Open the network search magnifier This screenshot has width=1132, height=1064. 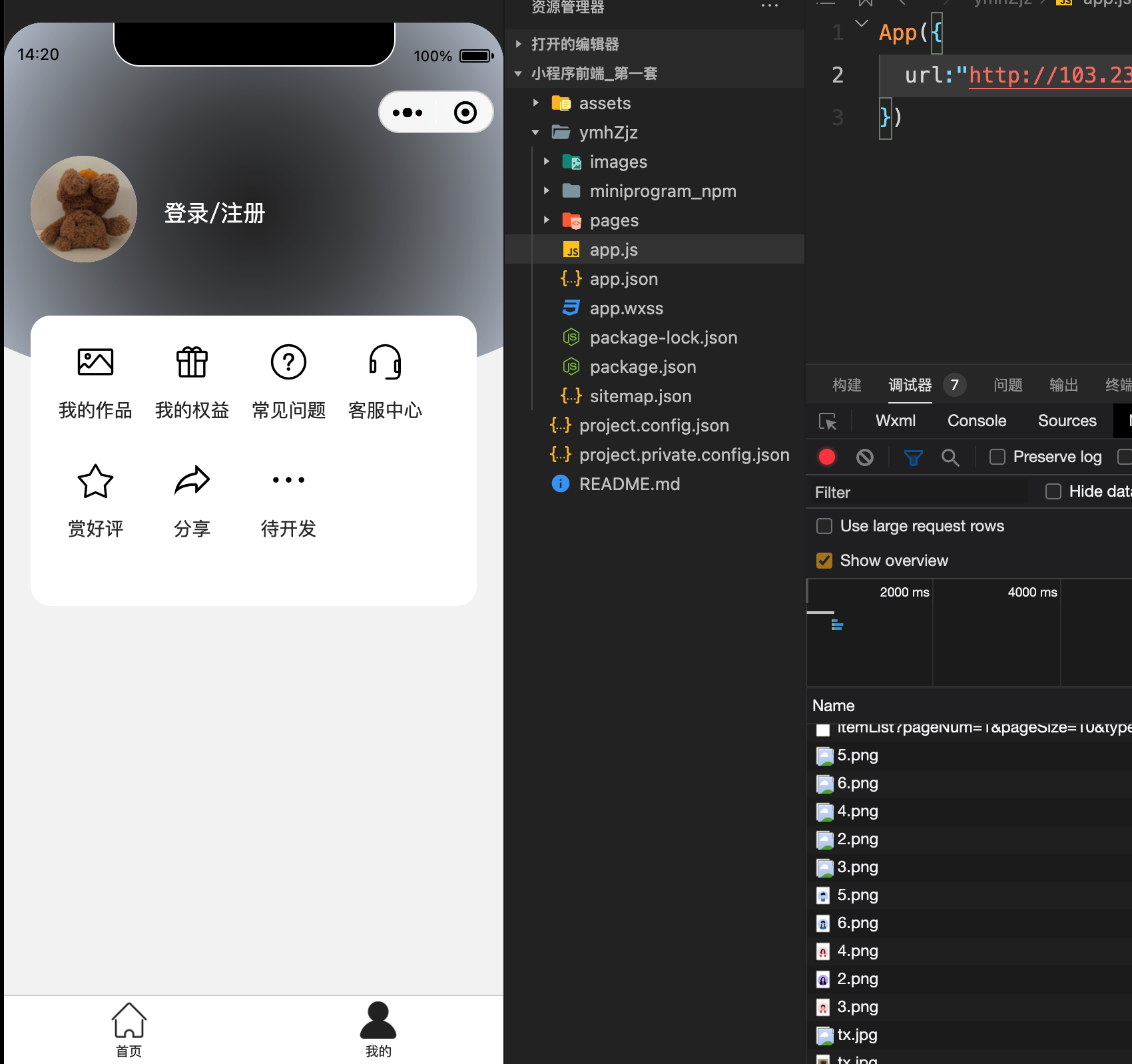950,457
